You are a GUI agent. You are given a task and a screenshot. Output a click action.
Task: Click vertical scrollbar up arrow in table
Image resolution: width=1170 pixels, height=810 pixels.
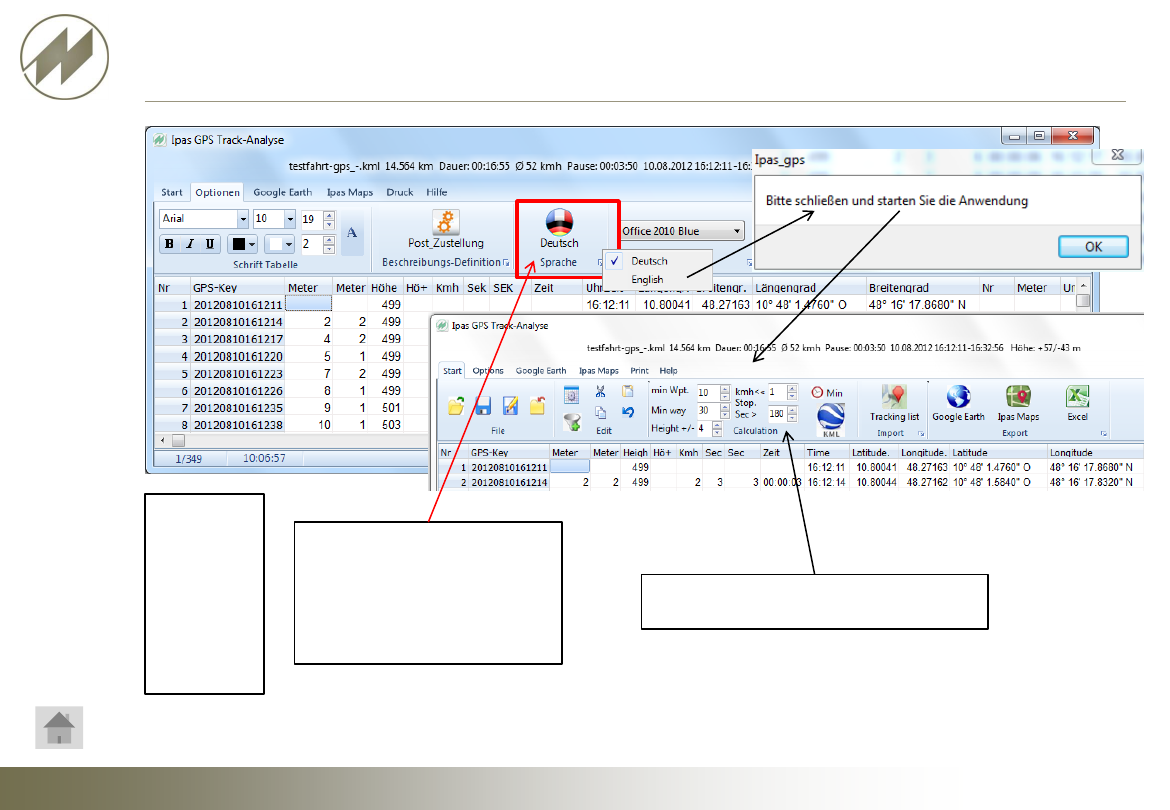click(1083, 286)
